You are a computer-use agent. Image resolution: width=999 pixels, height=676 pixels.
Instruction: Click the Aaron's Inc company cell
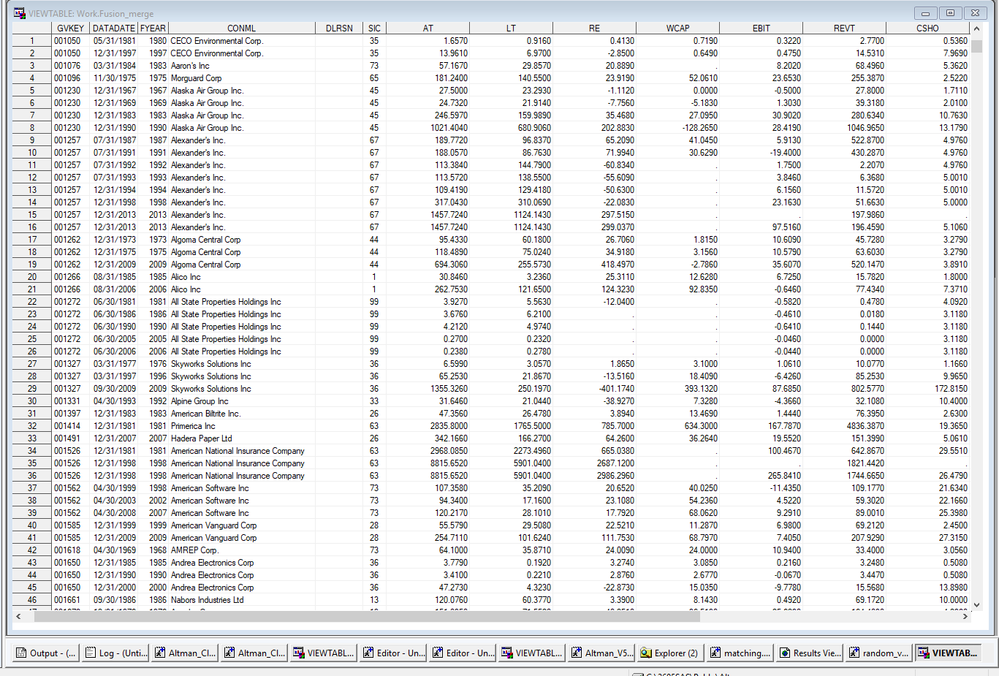coord(241,66)
